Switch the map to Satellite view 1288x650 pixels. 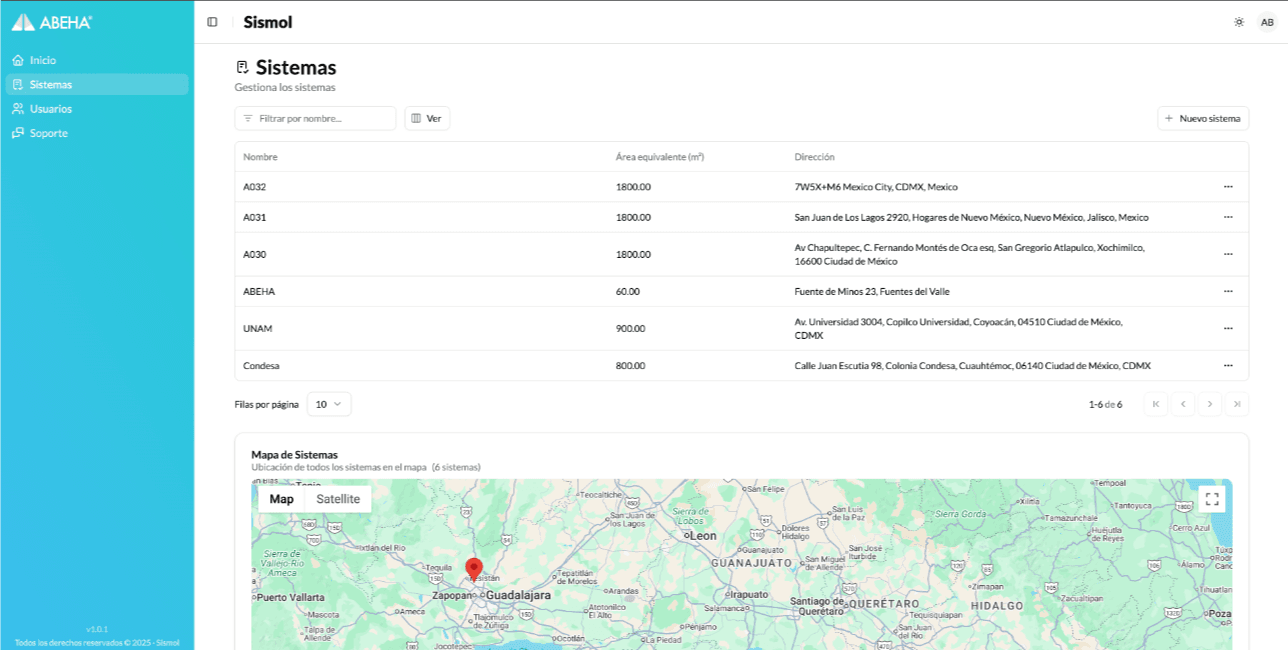pos(338,499)
